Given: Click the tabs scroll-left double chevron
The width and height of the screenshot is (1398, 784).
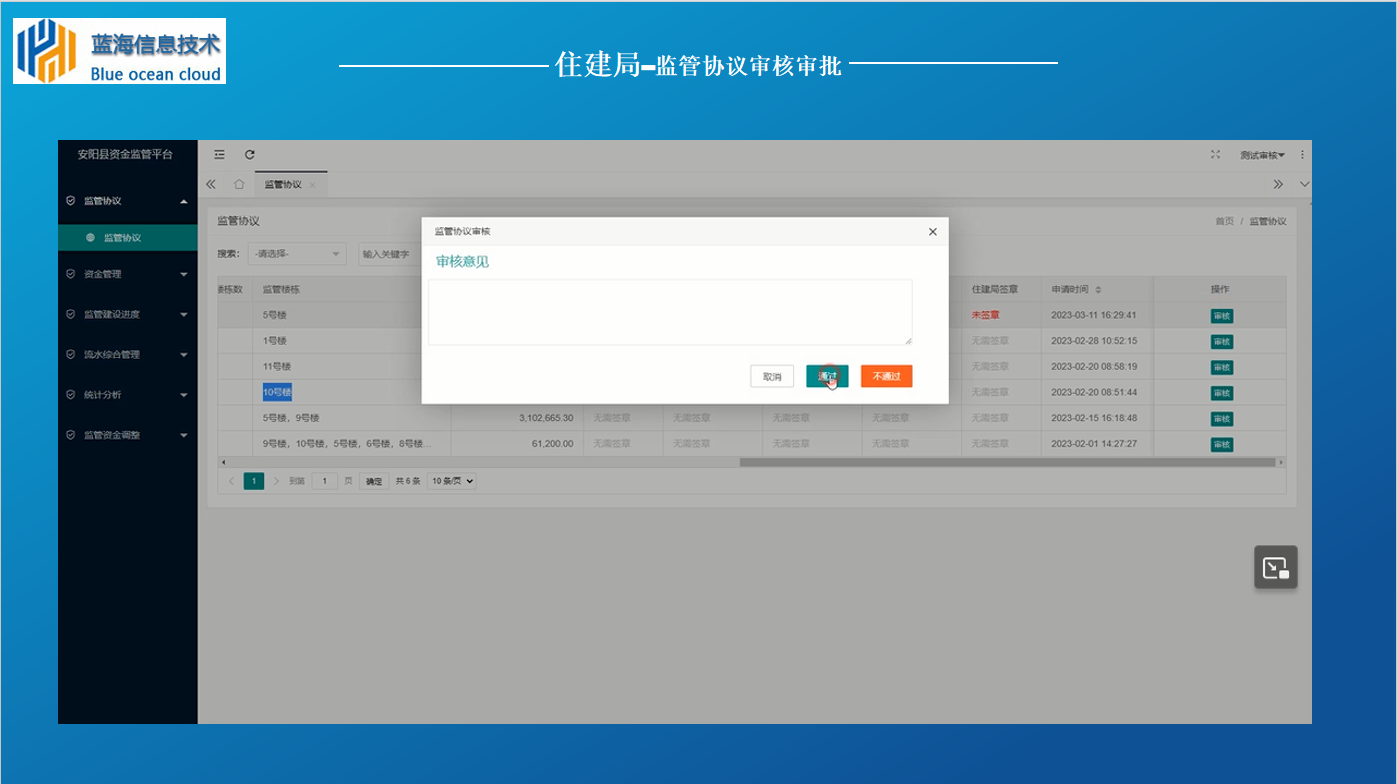Looking at the screenshot, I should (211, 184).
